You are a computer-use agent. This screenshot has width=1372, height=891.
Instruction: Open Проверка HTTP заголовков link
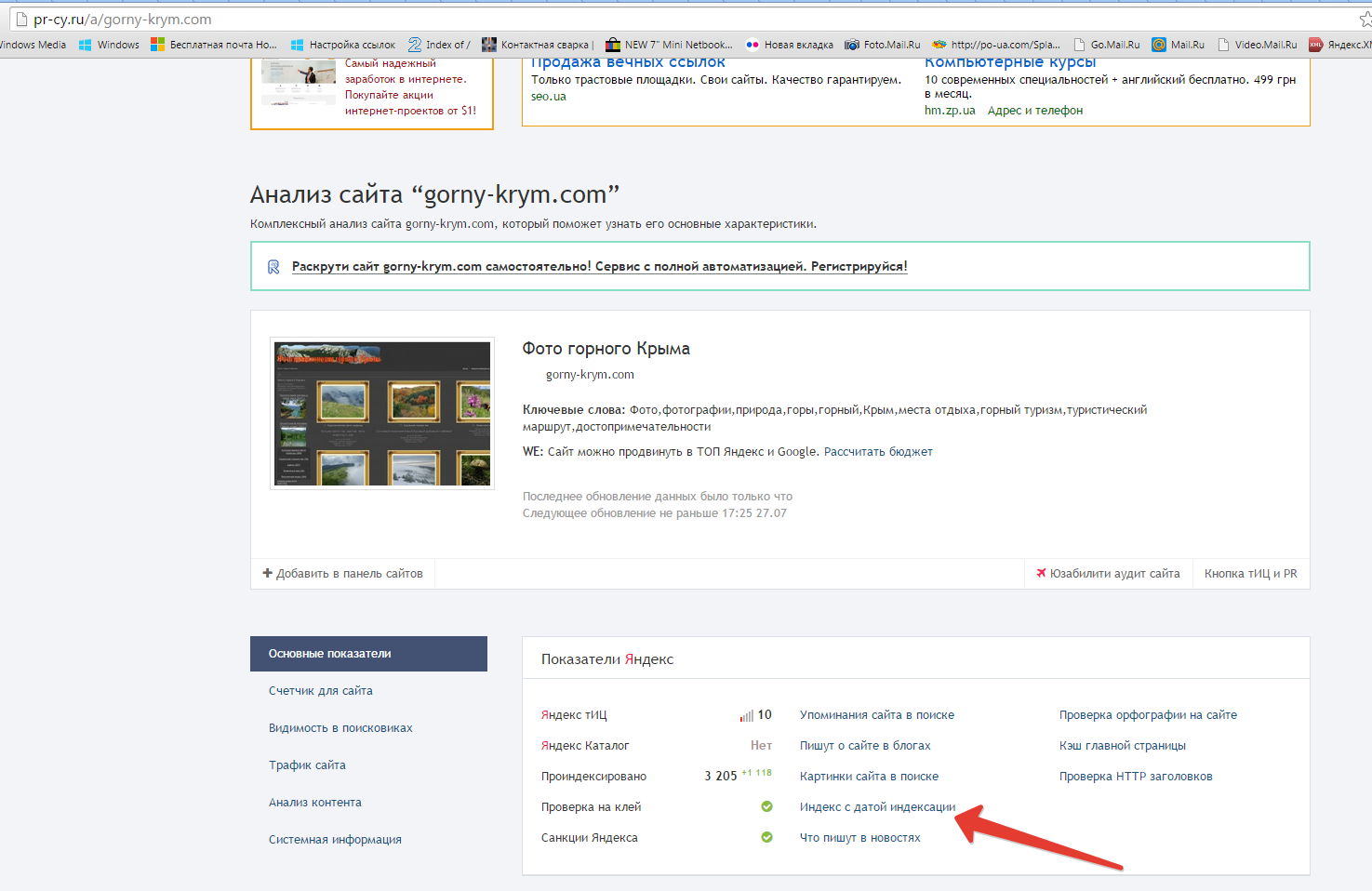click(1136, 777)
